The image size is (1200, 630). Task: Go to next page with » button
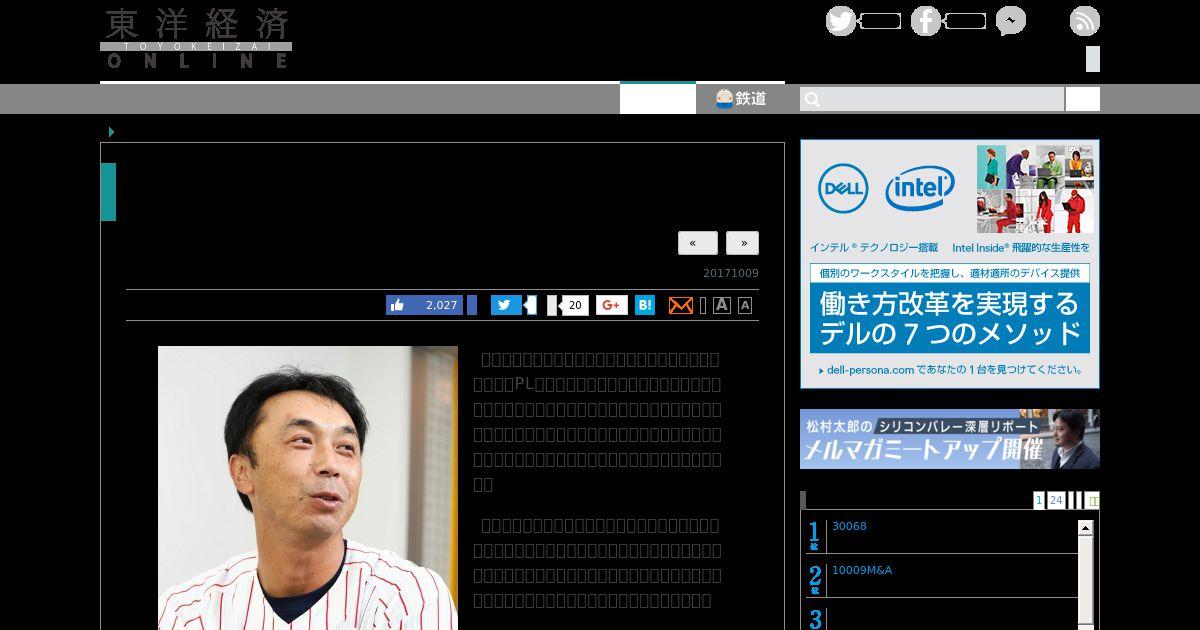point(742,243)
